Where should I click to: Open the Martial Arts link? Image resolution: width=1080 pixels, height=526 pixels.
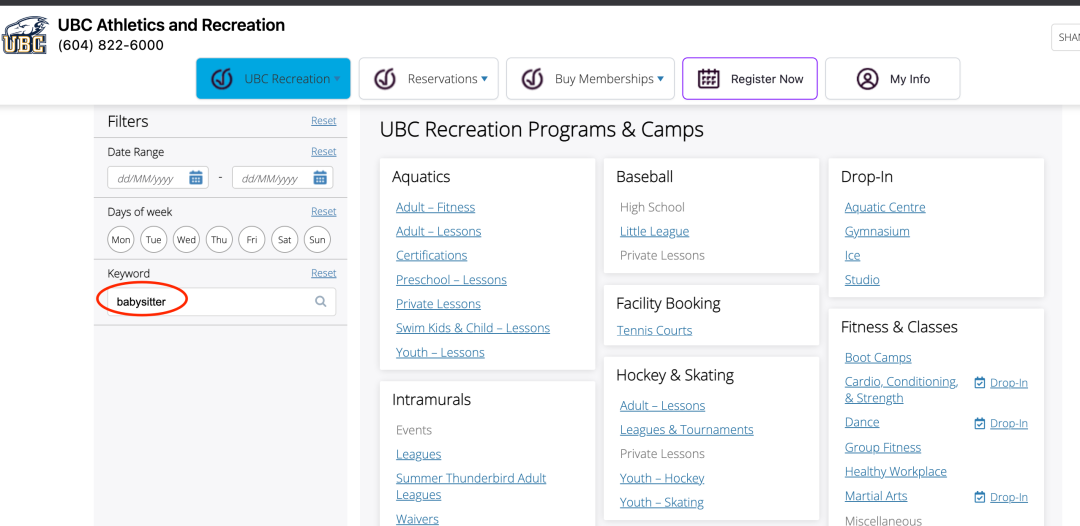click(x=876, y=496)
